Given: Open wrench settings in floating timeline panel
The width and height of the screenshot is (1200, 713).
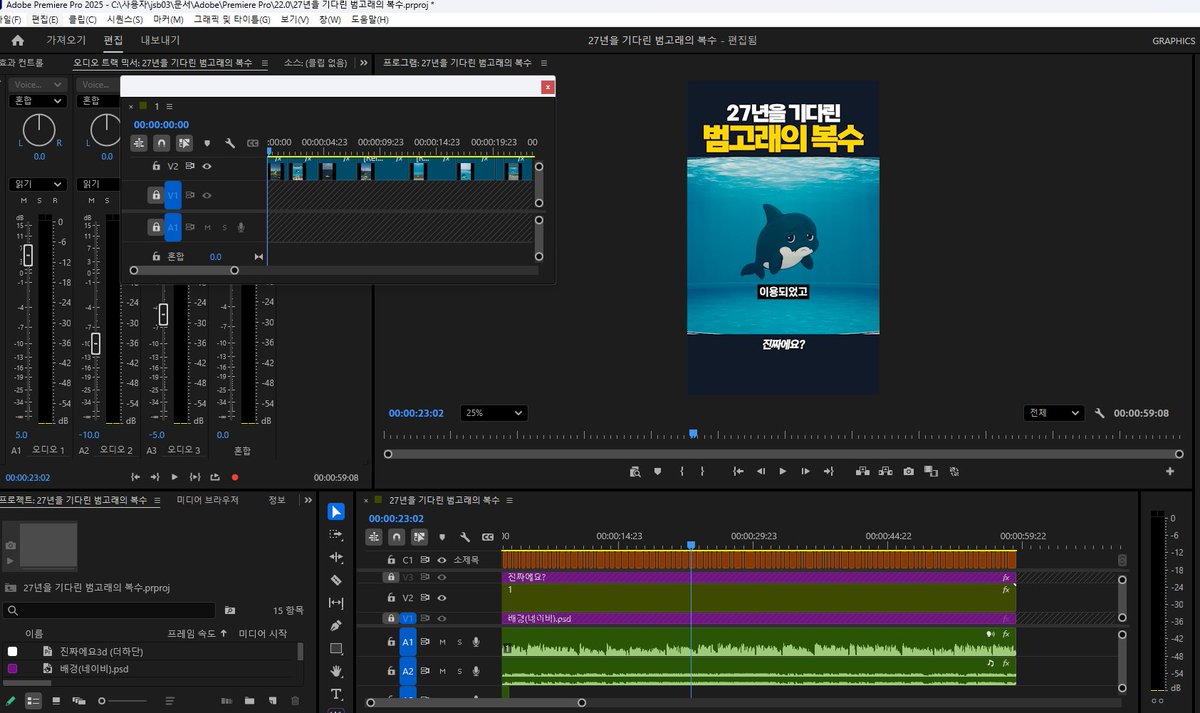Looking at the screenshot, I should click(x=230, y=143).
